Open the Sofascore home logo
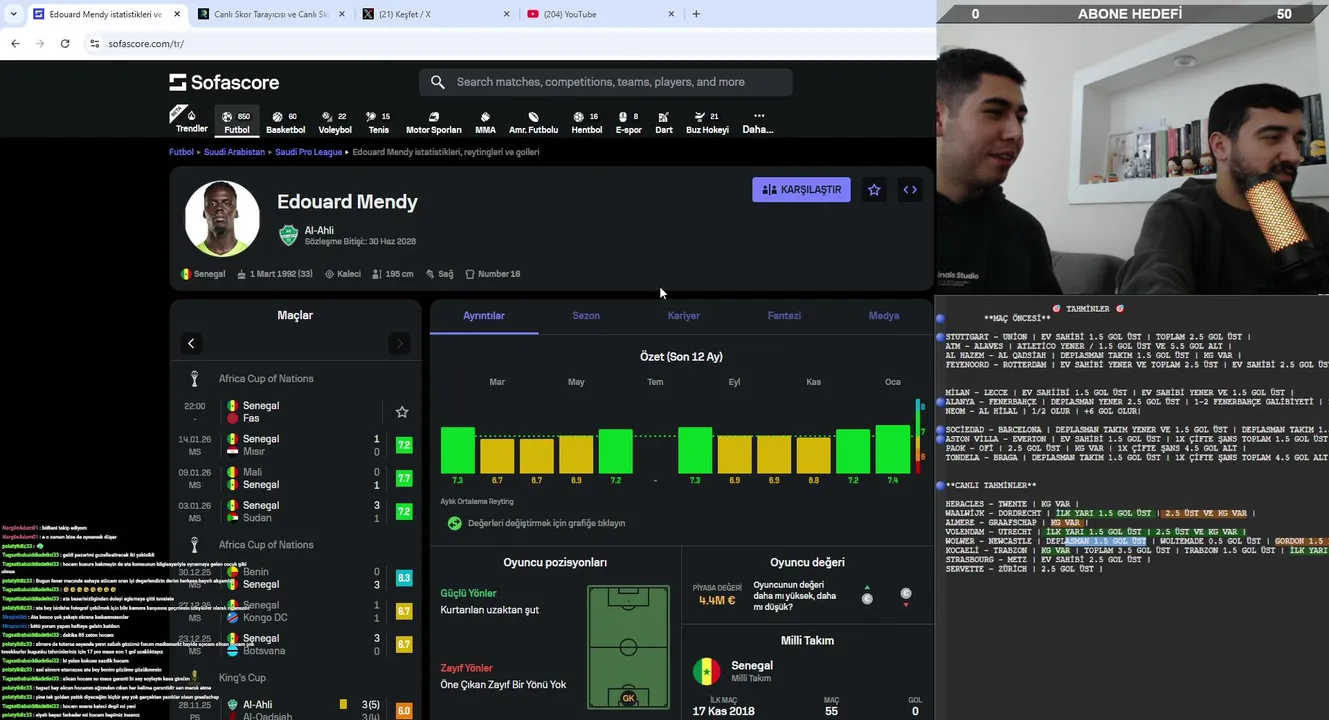 point(224,82)
